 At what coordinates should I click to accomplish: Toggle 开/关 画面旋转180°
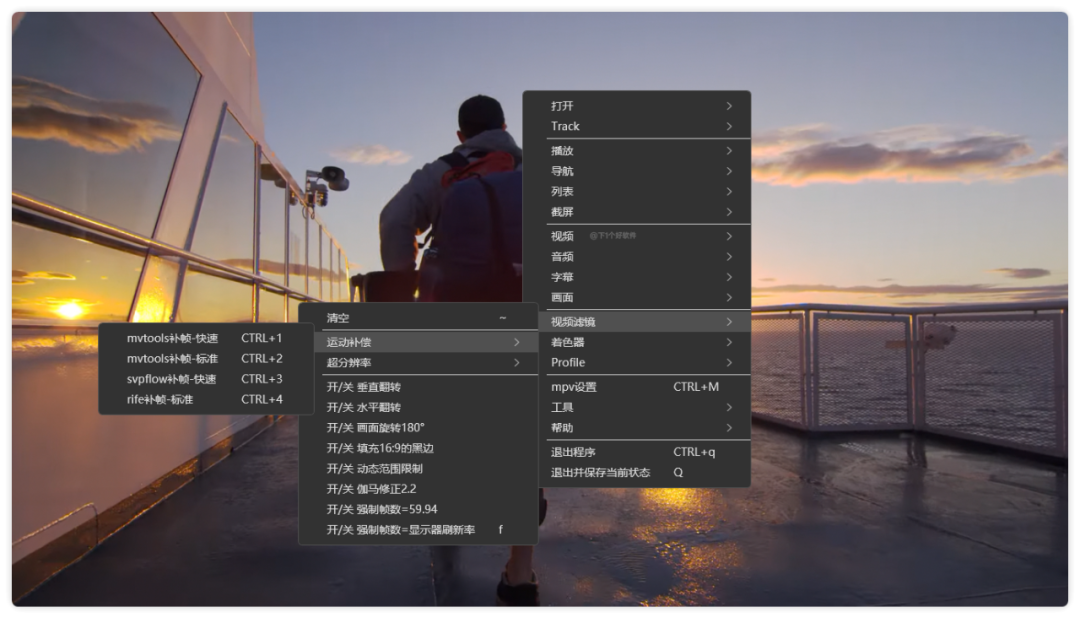418,428
